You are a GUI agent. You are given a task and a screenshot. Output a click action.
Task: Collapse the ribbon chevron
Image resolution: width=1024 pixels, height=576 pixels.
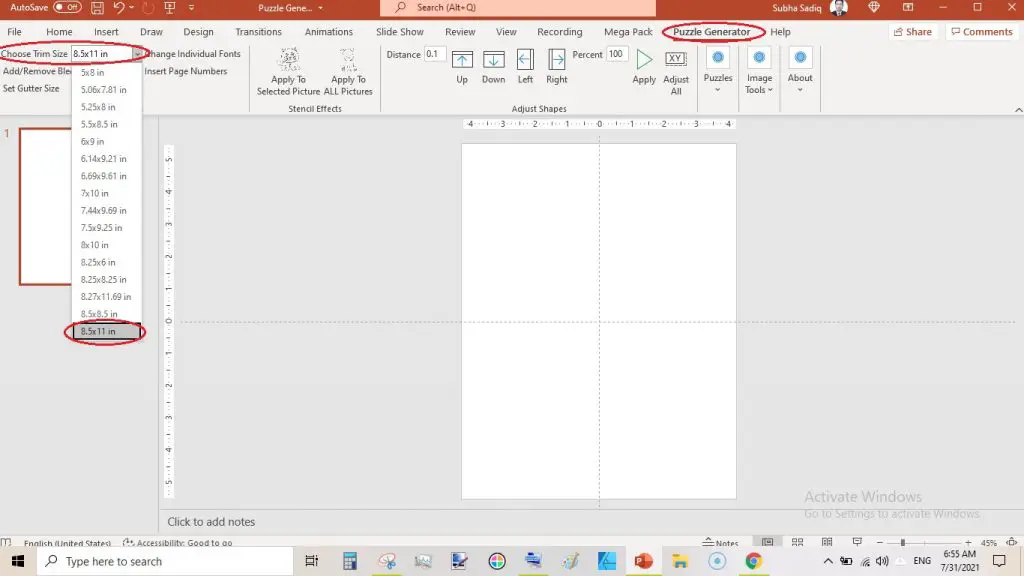pyautogui.click(x=1018, y=110)
